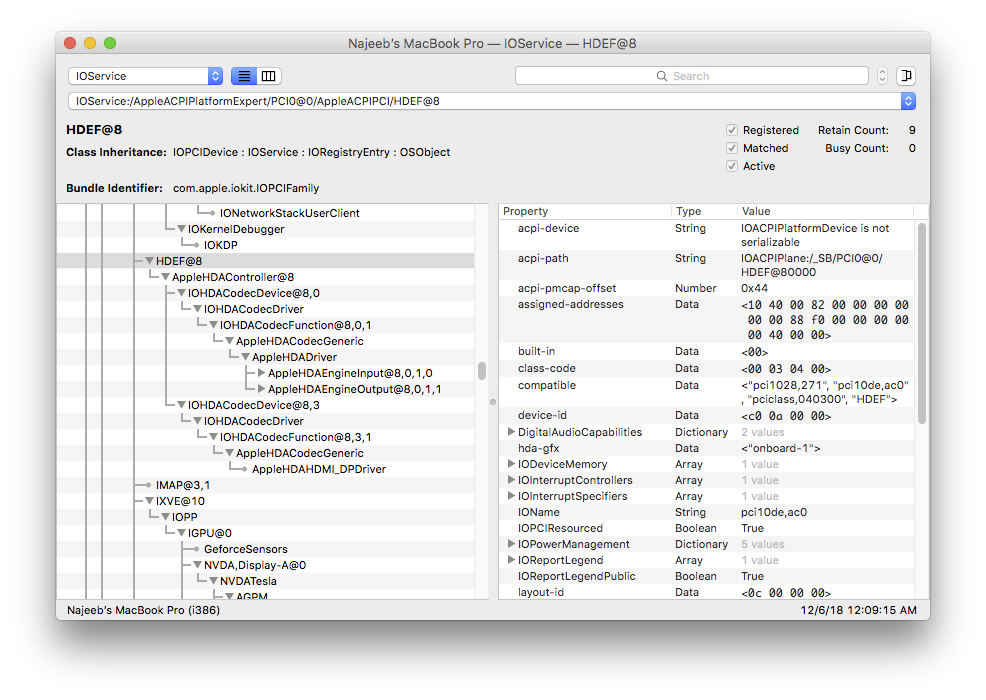The width and height of the screenshot is (986, 700).
Task: Select the IOReportLegendPublic property row
Action: tap(707, 576)
